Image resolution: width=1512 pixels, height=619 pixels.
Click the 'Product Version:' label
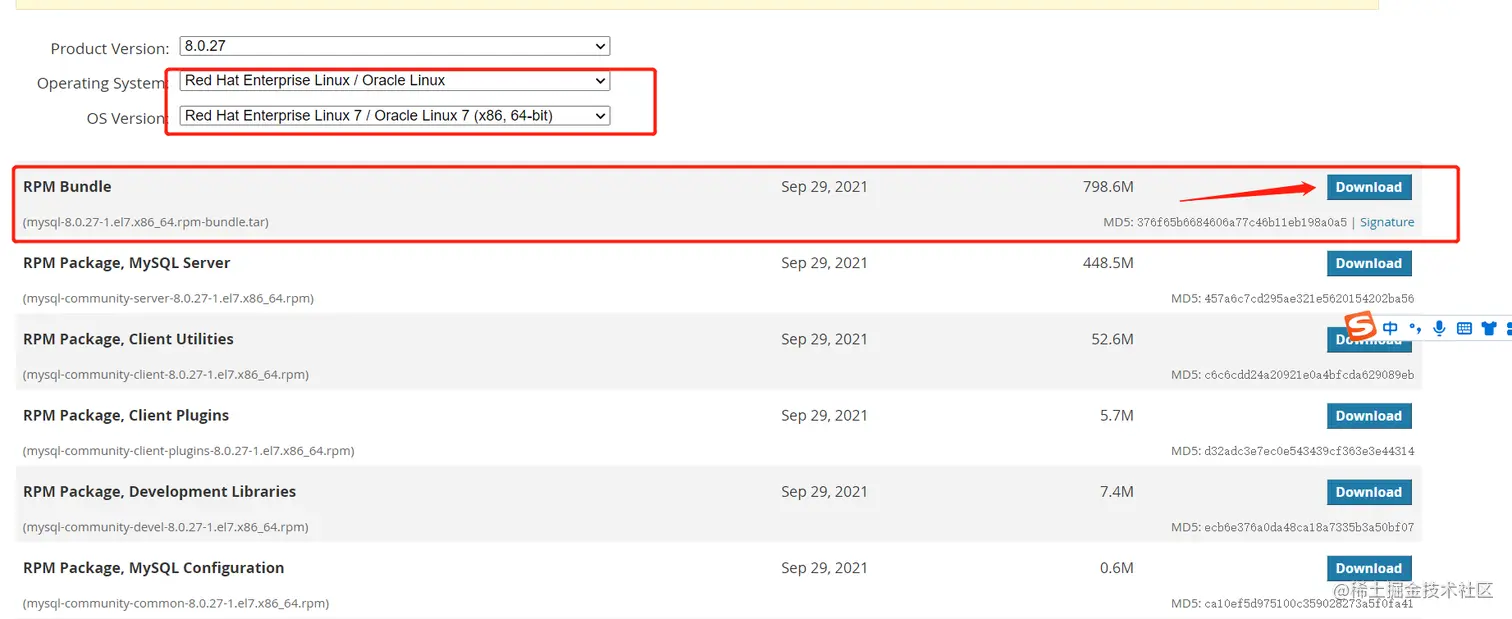pyautogui.click(x=110, y=48)
